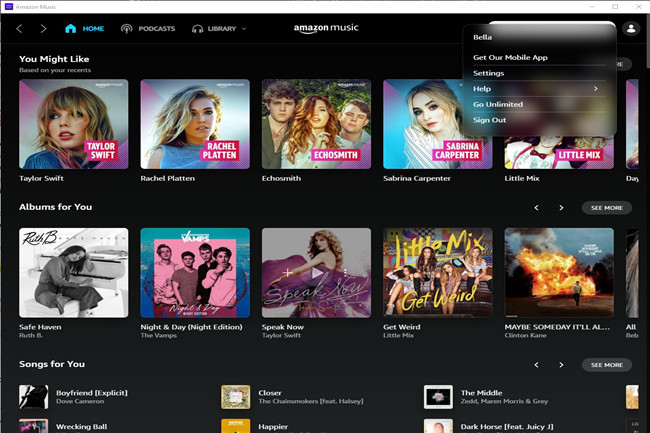Click the Echosmith artist name
The width and height of the screenshot is (650, 433).
(x=281, y=178)
